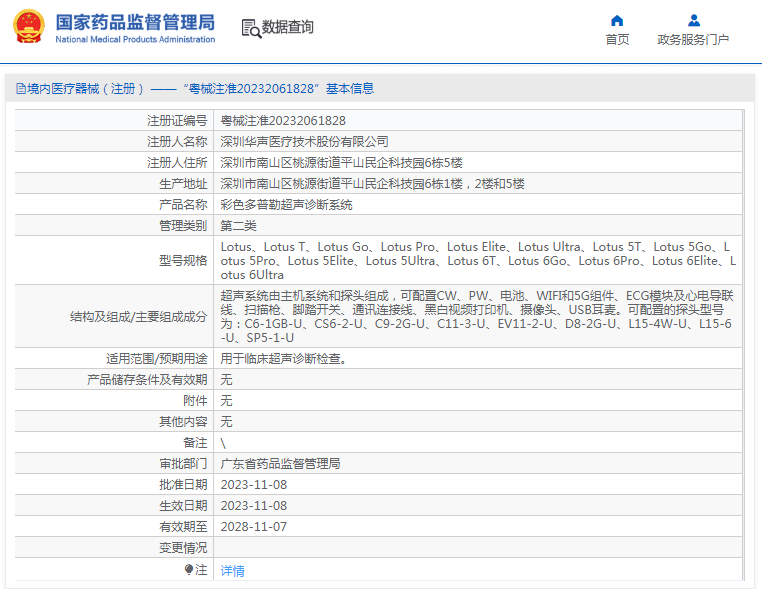
Task: Click registrant address ending in 6栋5楼
Action: [341, 162]
